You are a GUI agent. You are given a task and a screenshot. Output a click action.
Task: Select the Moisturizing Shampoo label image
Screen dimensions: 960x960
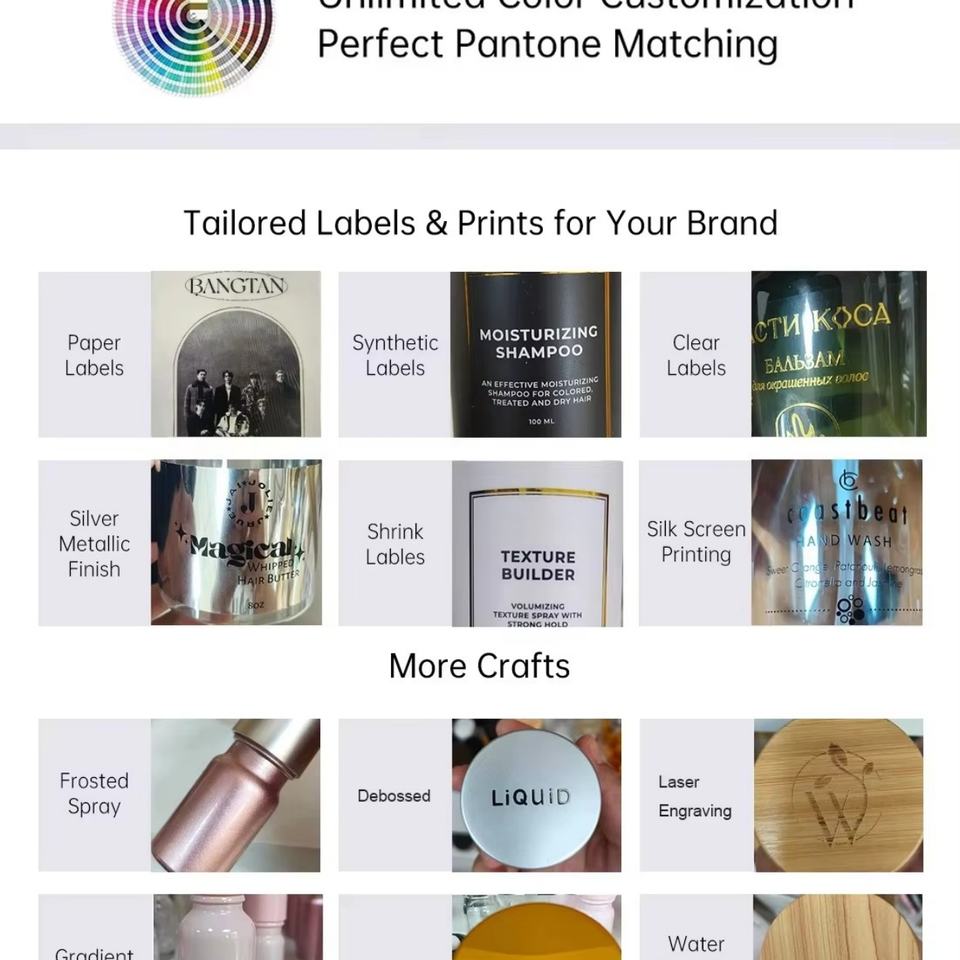536,354
